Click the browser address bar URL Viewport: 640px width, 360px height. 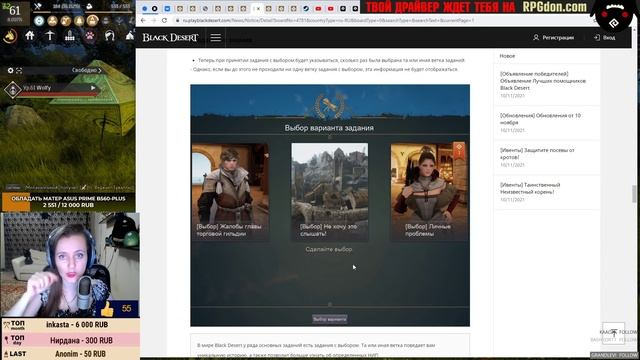[x=328, y=20]
